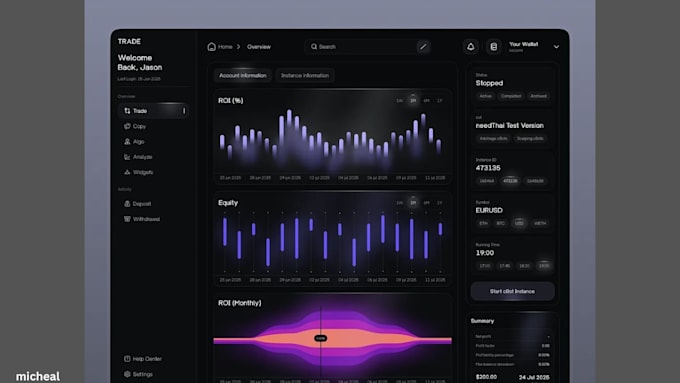The height and width of the screenshot is (383, 680).
Task: Select the Completed status chip
Action: 511,96
